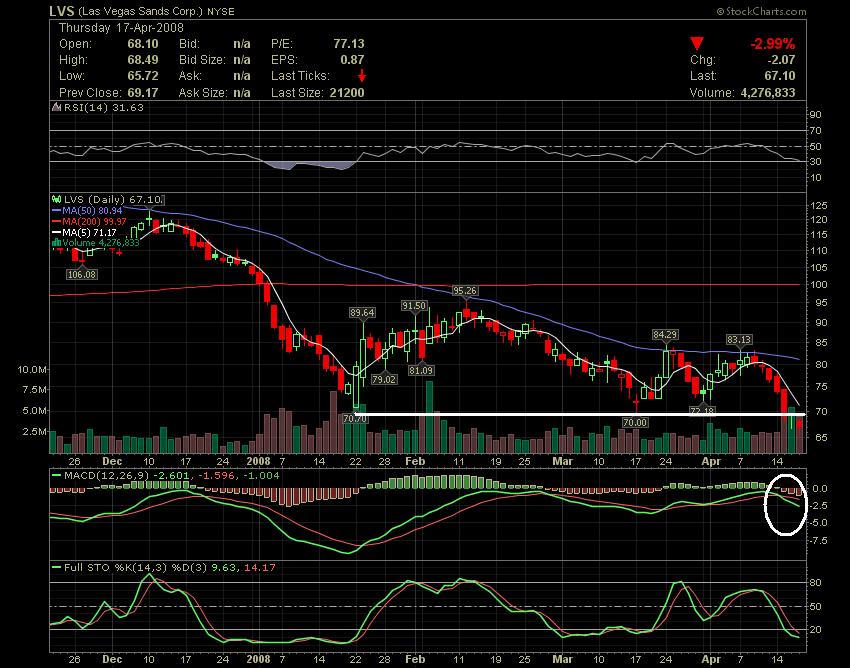This screenshot has height=668, width=850.
Task: Click the volume bars icon in chart legend
Action: (x=56, y=243)
